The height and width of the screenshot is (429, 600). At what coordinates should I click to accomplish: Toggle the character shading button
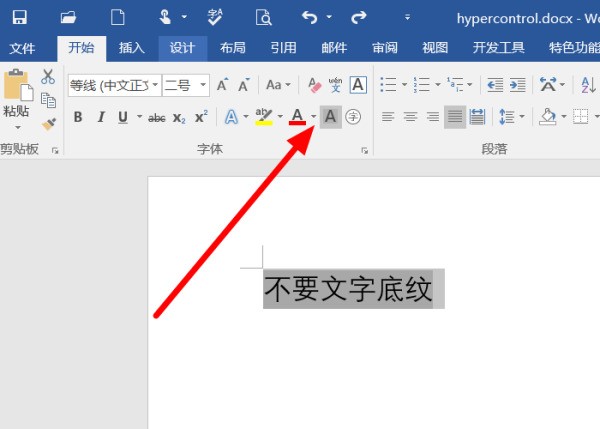[330, 117]
